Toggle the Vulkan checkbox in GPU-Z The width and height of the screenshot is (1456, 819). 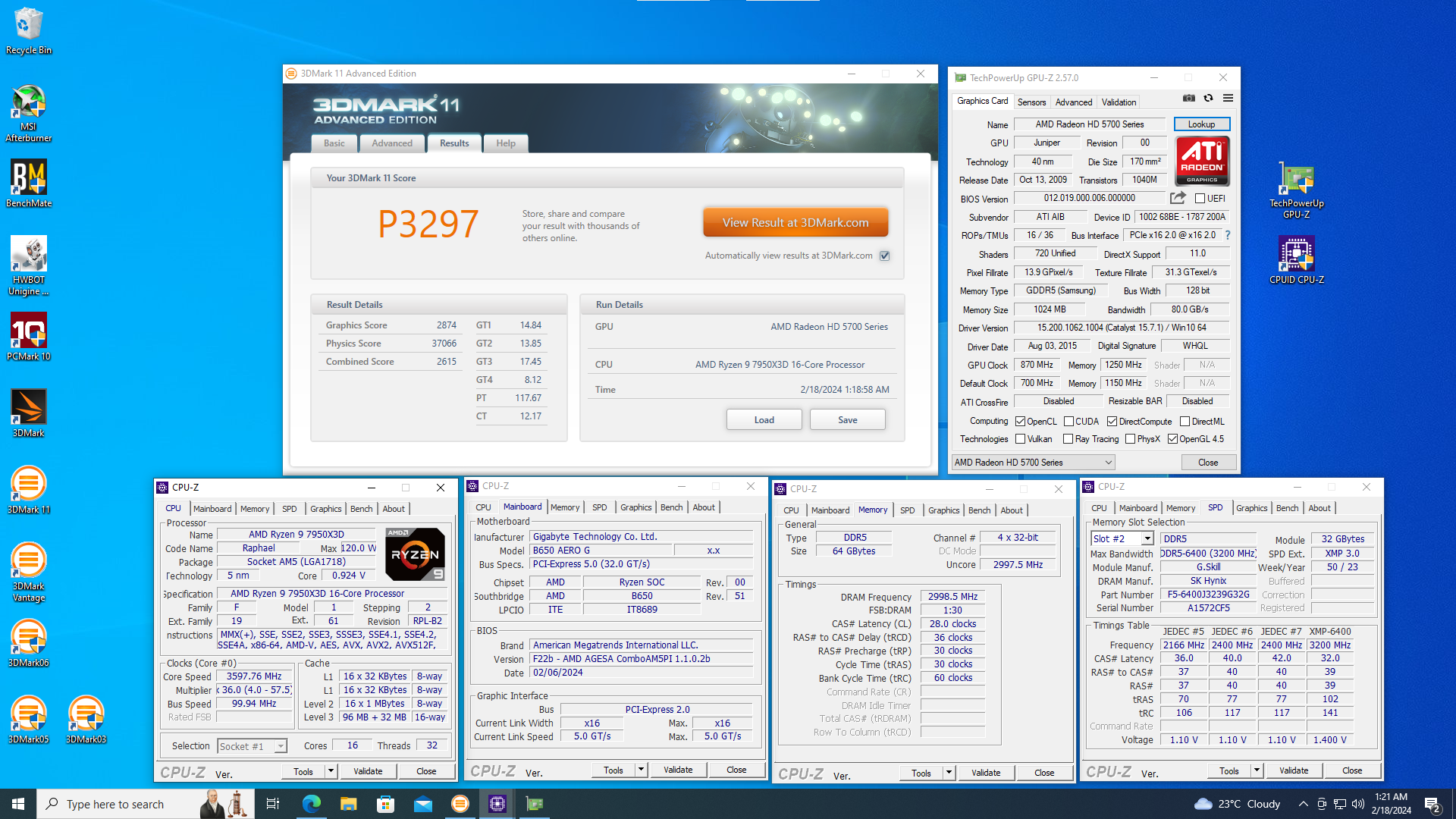click(x=1020, y=439)
